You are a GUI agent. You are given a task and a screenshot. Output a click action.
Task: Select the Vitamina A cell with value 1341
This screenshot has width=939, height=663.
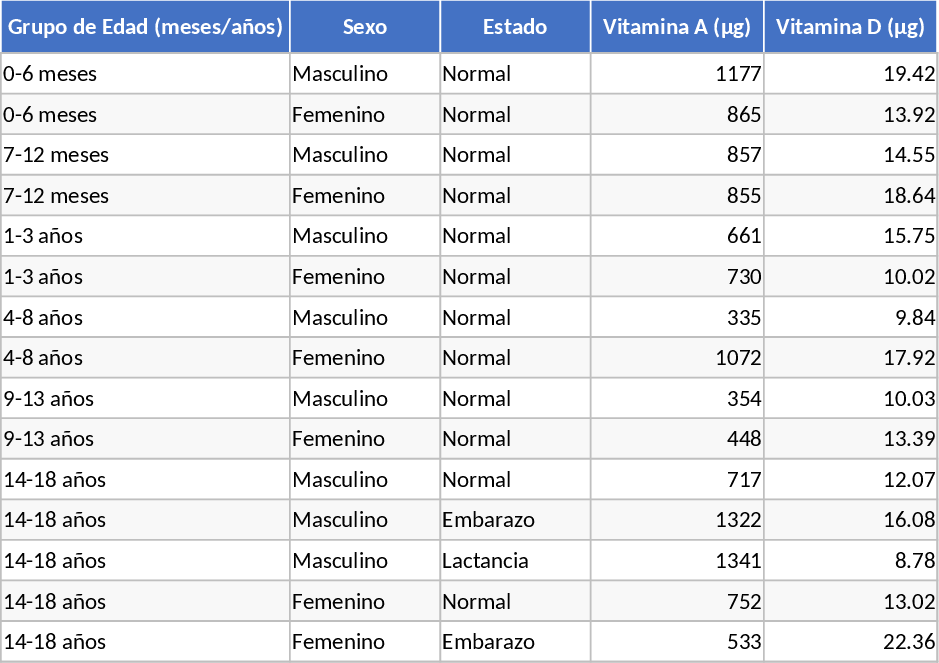point(677,561)
